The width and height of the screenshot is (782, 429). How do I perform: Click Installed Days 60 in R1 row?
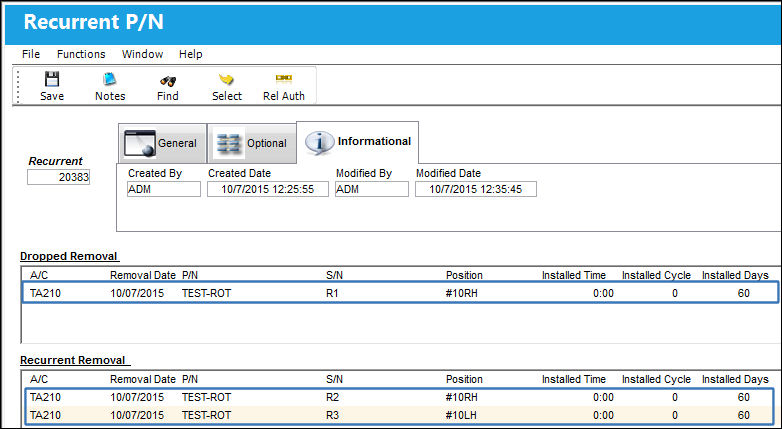(x=744, y=293)
